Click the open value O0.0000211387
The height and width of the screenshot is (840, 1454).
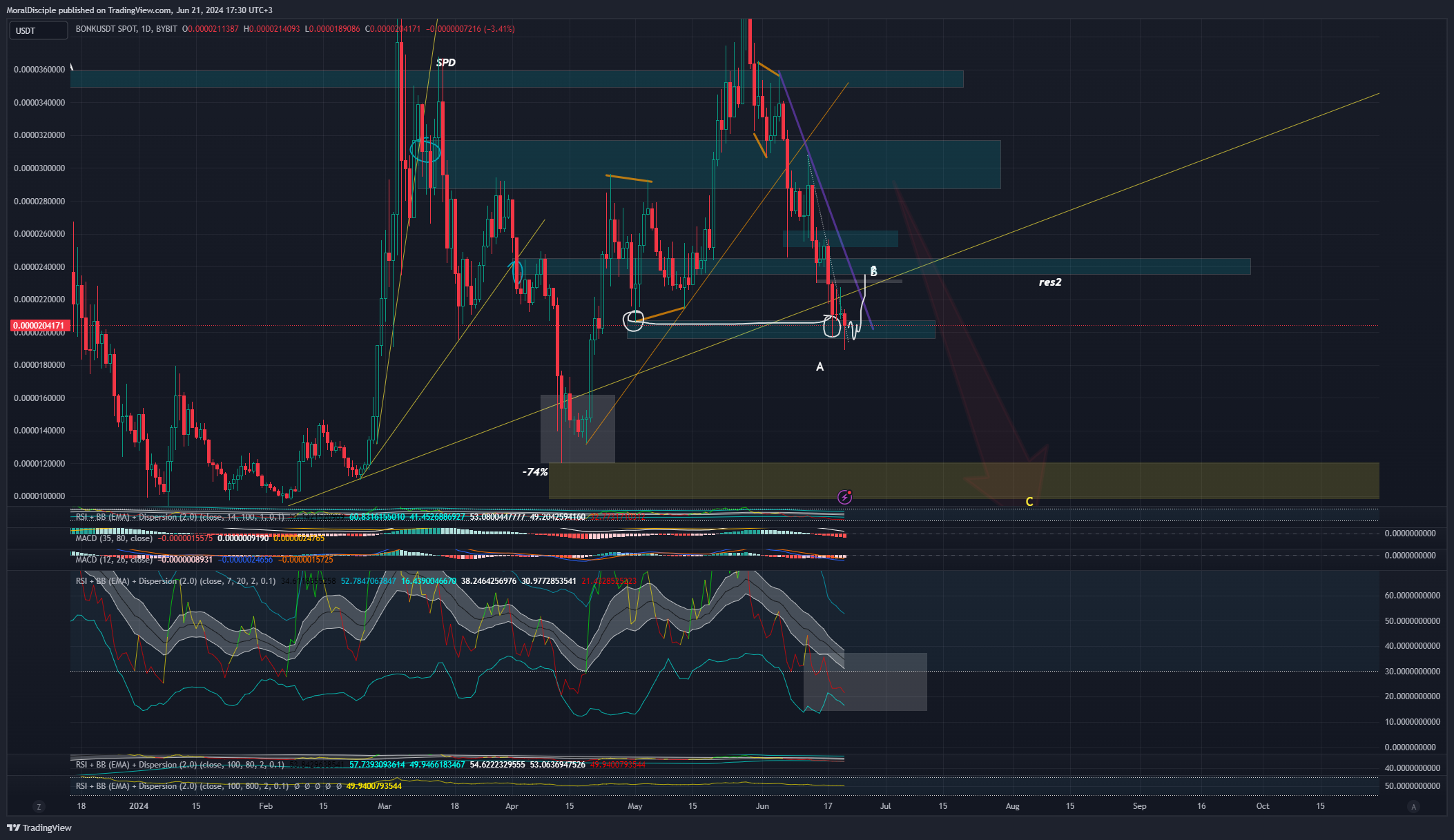(x=210, y=29)
